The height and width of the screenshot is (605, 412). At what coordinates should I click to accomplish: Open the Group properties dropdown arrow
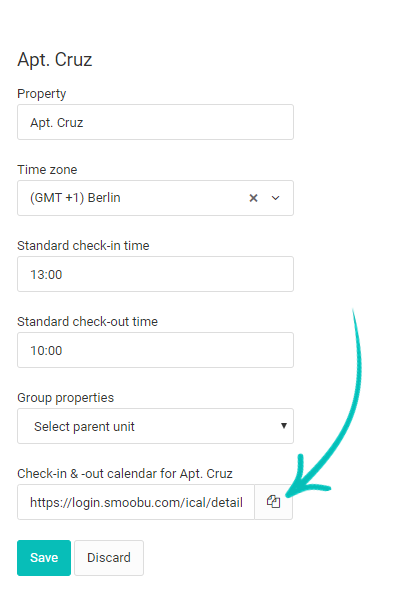pyautogui.click(x=284, y=426)
